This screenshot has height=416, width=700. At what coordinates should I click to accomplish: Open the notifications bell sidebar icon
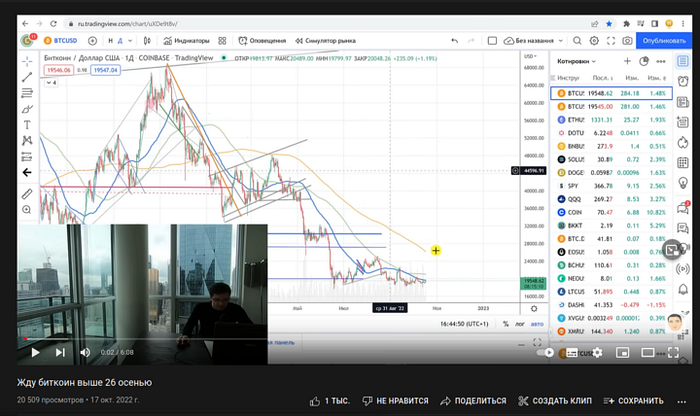click(x=683, y=289)
